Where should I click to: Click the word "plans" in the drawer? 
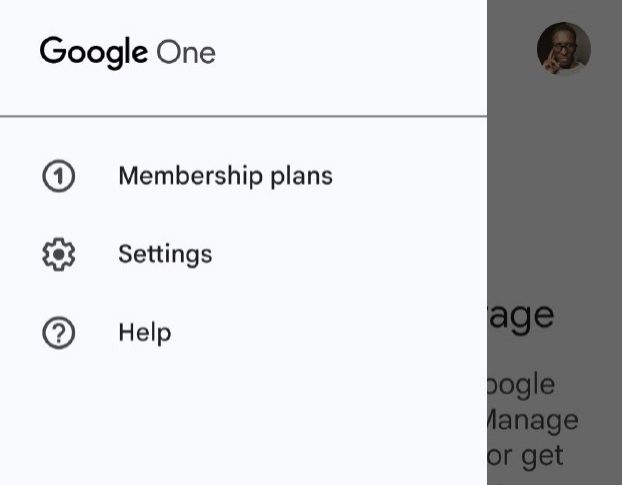point(302,177)
